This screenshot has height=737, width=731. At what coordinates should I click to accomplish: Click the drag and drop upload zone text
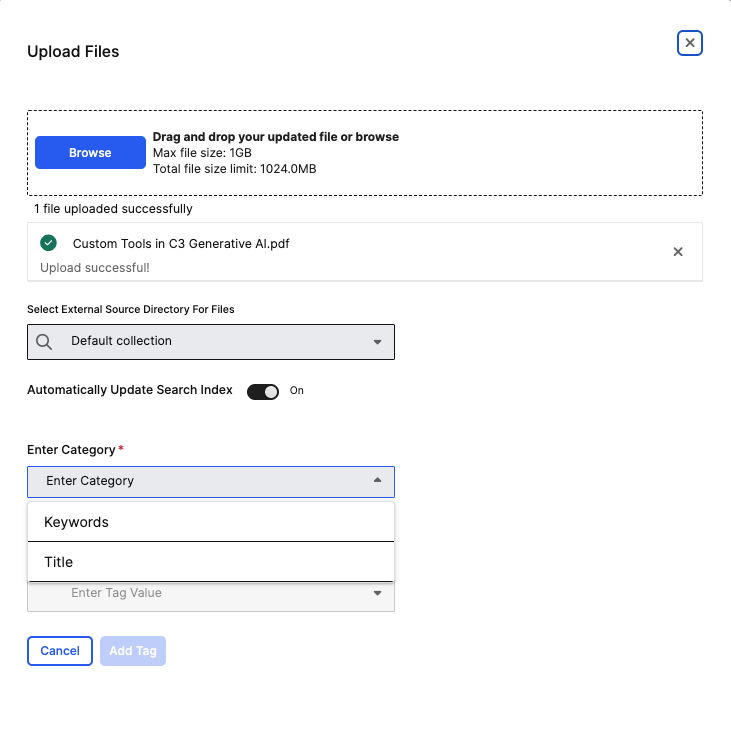point(275,137)
